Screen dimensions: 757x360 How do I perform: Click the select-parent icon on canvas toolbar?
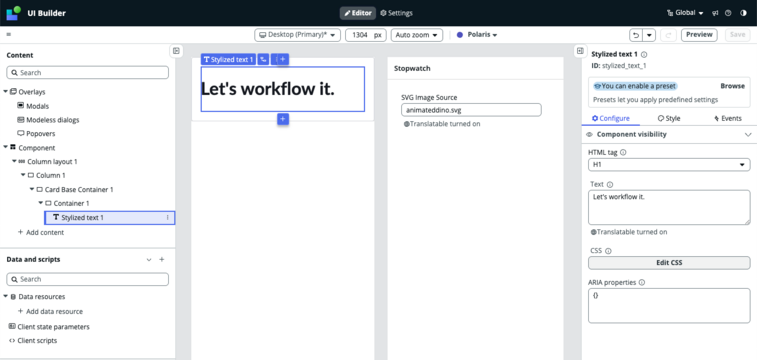[263, 59]
